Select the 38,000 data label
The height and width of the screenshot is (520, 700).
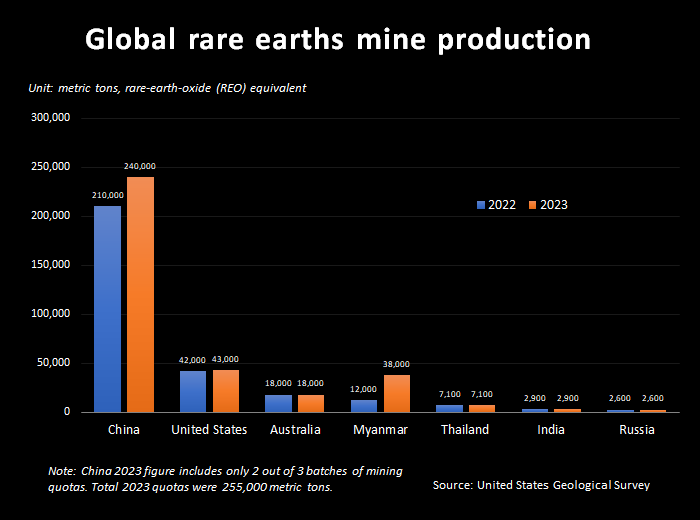(x=397, y=364)
